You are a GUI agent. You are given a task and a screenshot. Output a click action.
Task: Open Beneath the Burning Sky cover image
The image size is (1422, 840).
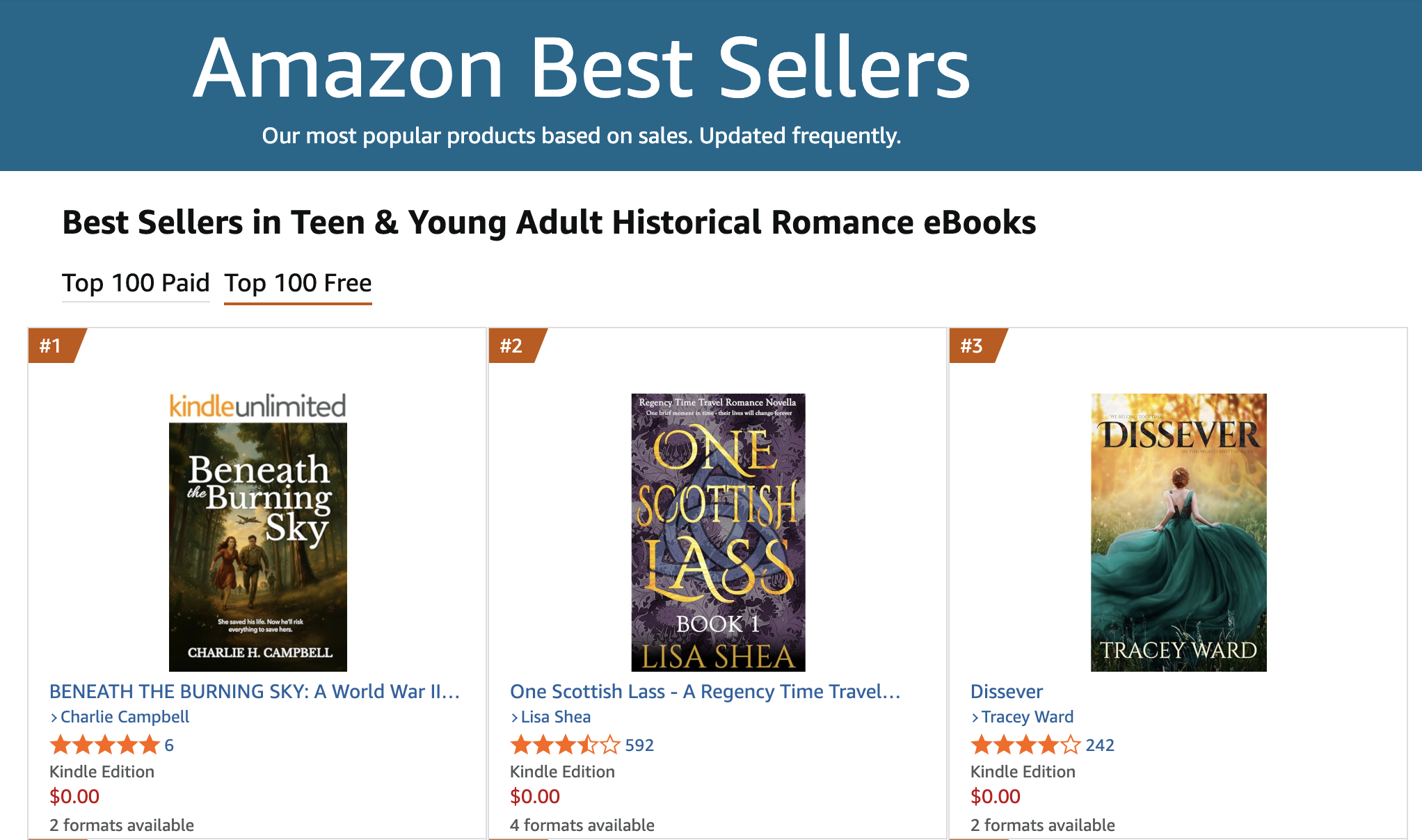pyautogui.click(x=258, y=547)
